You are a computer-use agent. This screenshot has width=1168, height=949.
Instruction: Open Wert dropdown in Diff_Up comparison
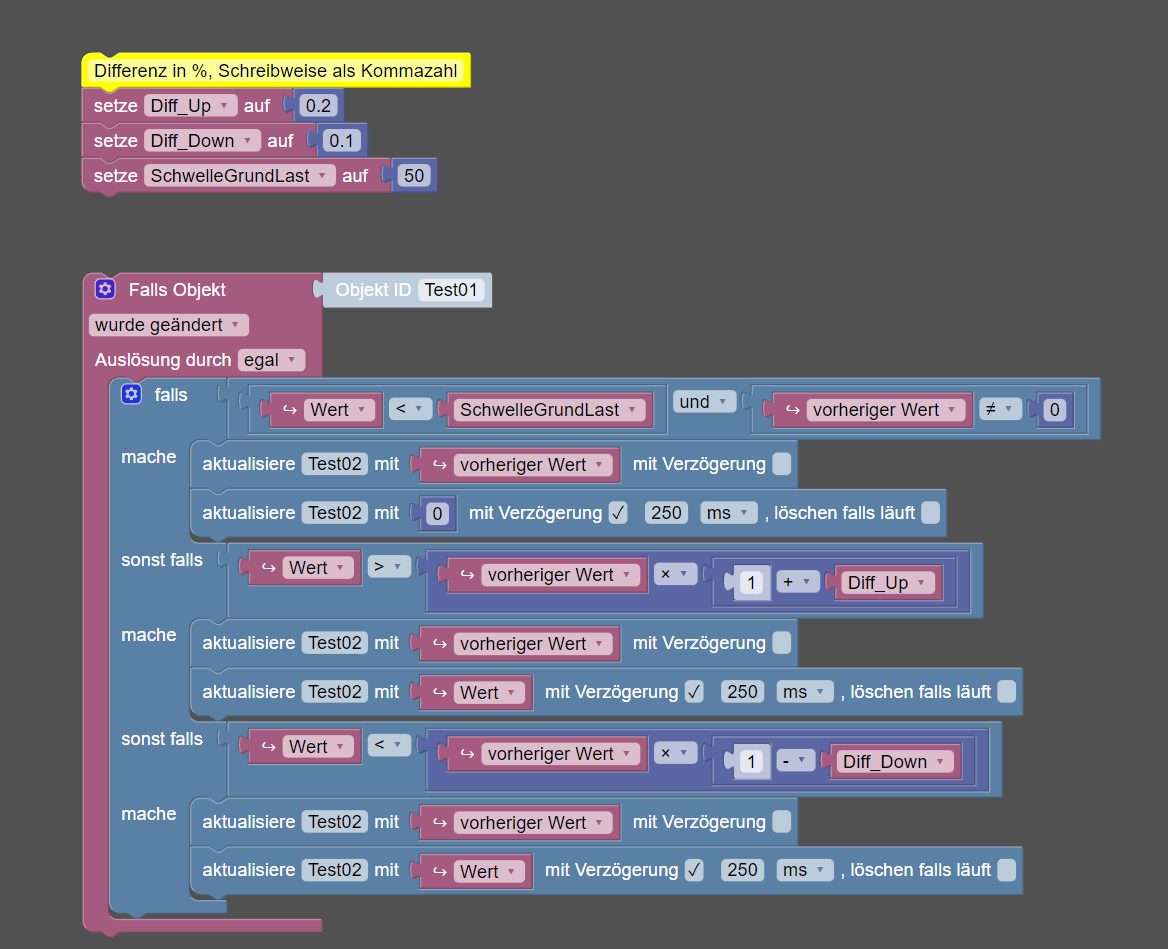318,568
